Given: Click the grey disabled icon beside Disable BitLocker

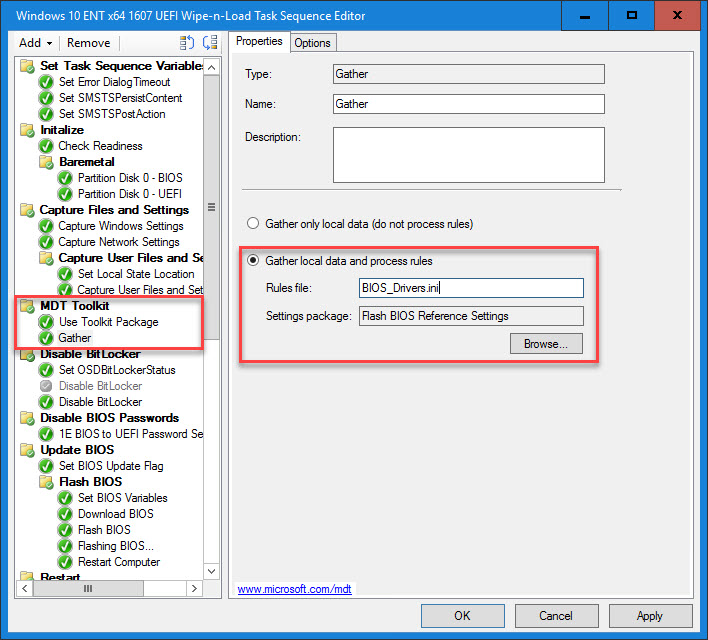Looking at the screenshot, I should pos(46,386).
